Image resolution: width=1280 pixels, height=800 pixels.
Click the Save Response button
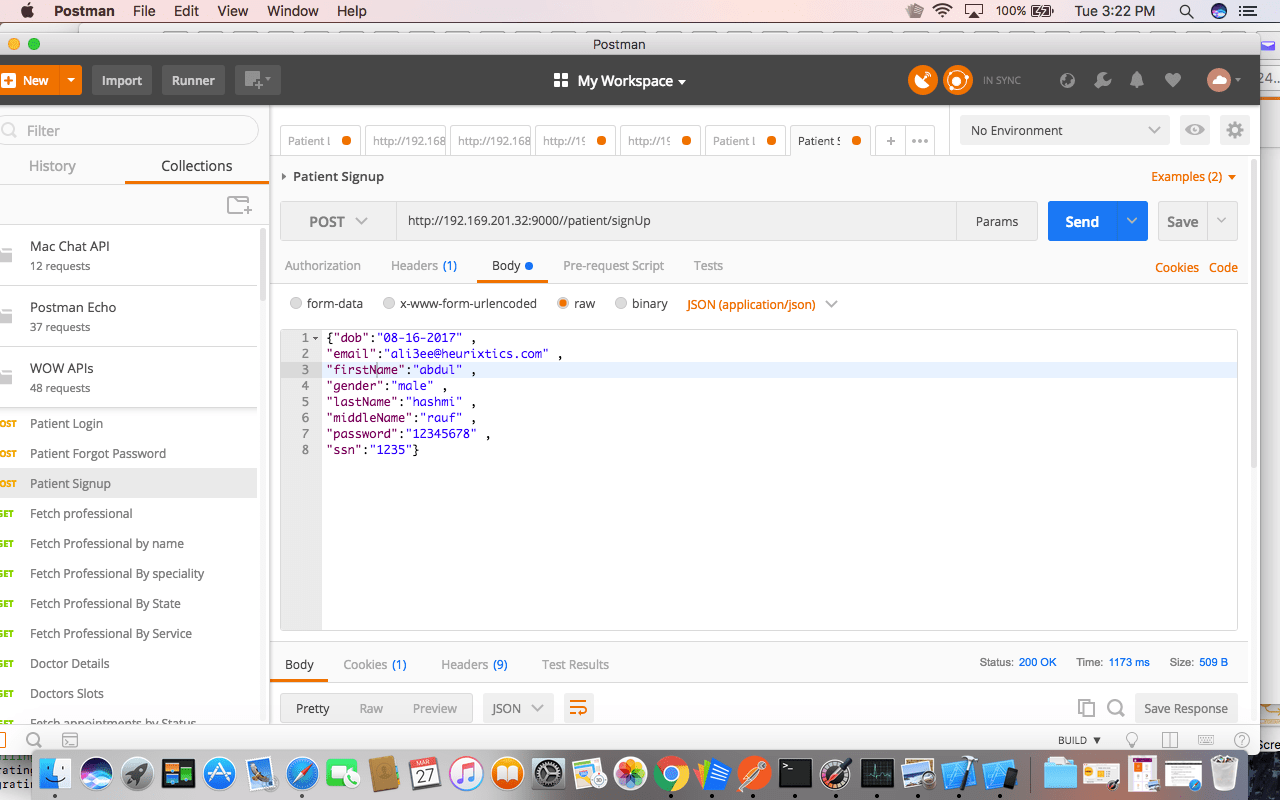[x=1186, y=708]
